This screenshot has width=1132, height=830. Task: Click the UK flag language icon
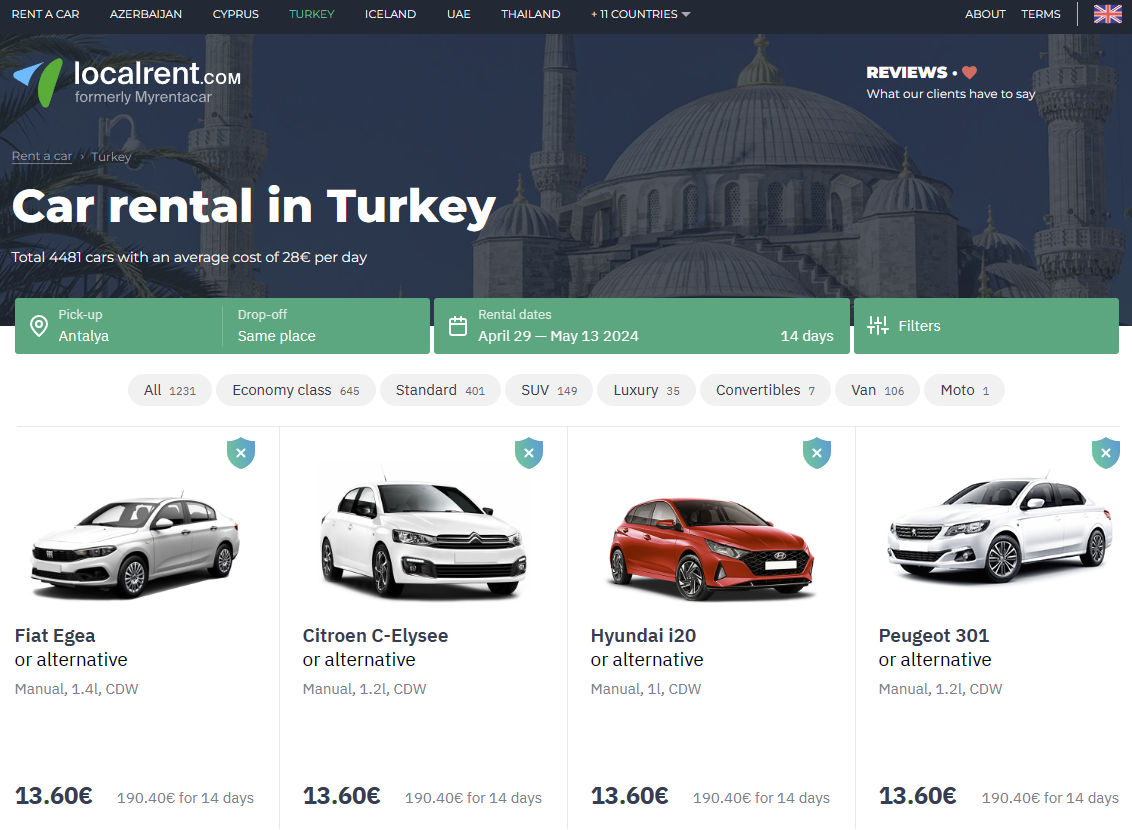pos(1107,14)
